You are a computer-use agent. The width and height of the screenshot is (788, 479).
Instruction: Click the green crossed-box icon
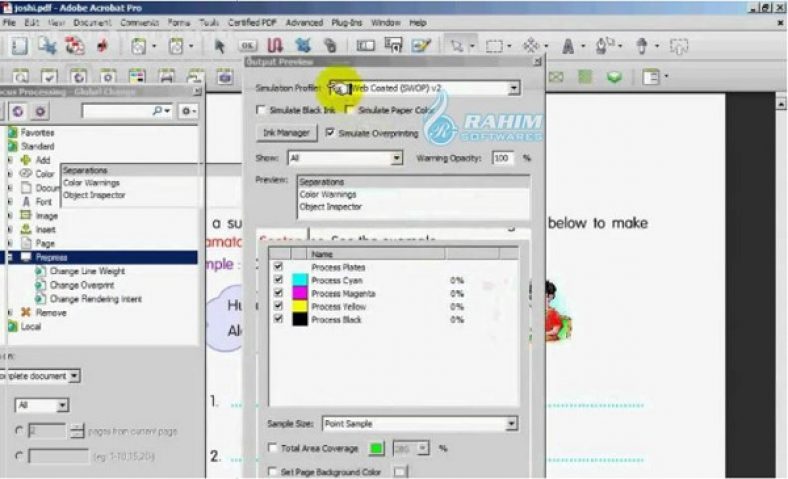point(556,77)
